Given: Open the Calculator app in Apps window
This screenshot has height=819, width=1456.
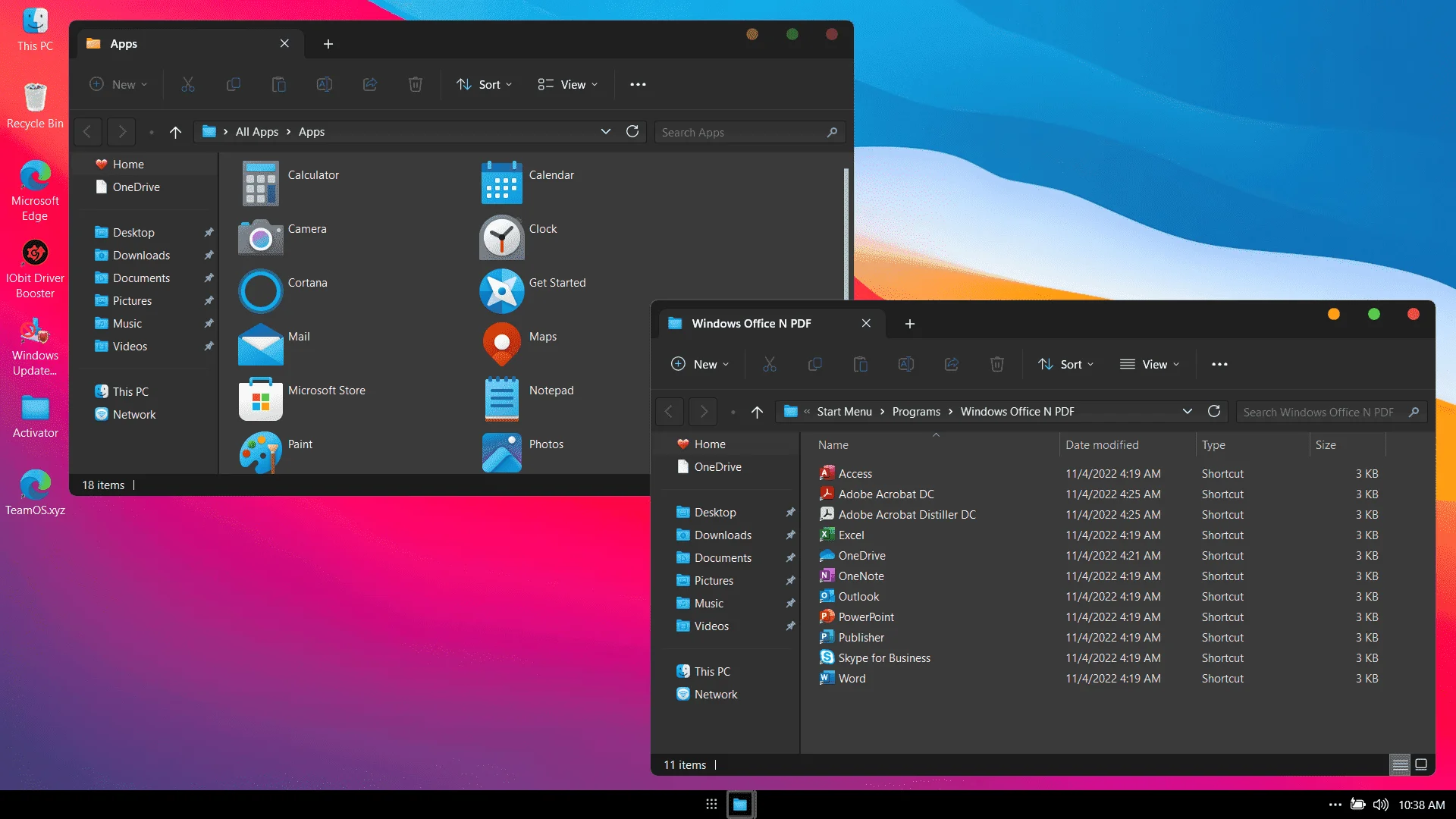Looking at the screenshot, I should point(260,184).
